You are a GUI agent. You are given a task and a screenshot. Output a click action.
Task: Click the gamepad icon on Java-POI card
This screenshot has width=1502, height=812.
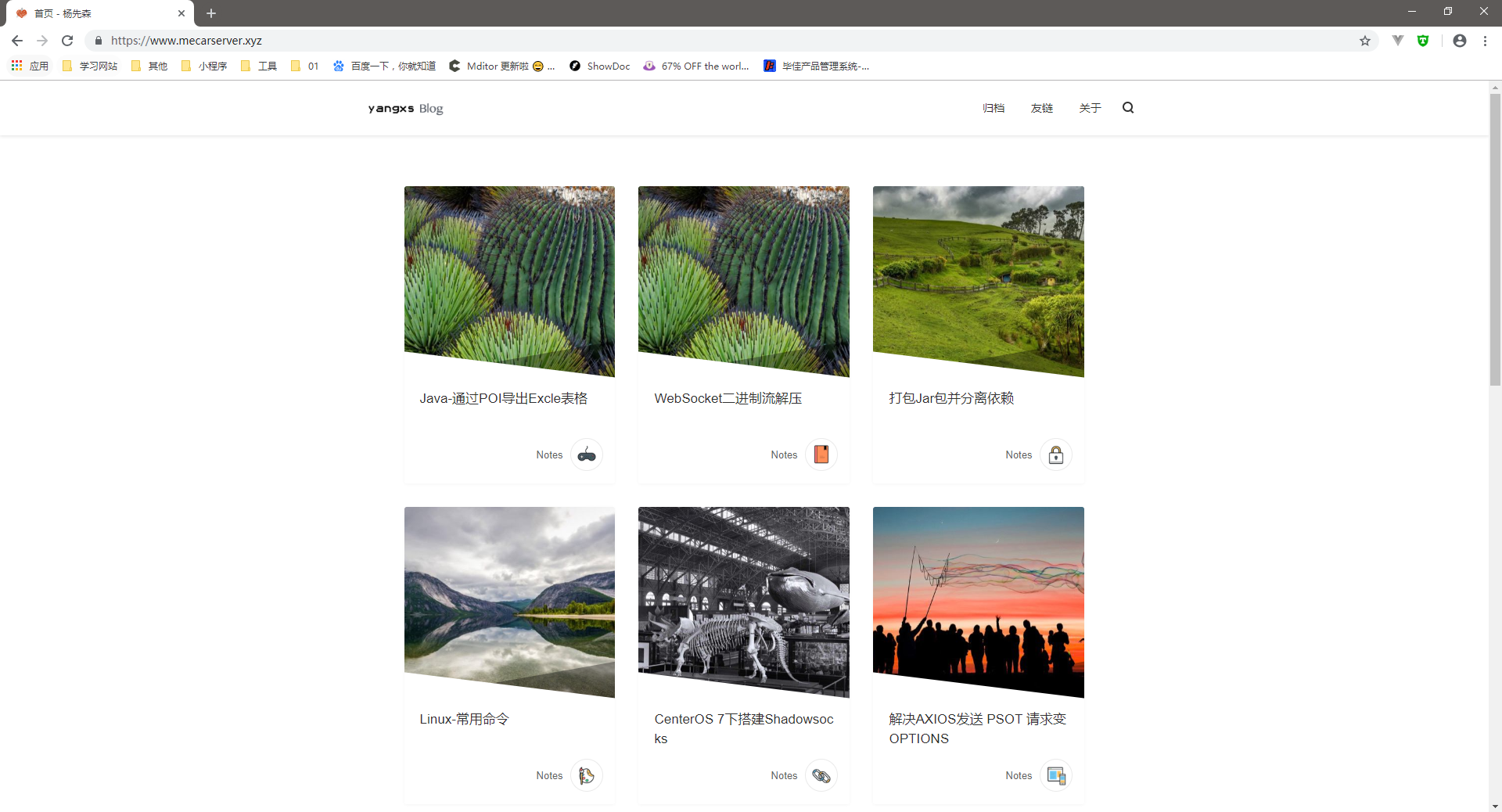point(587,455)
